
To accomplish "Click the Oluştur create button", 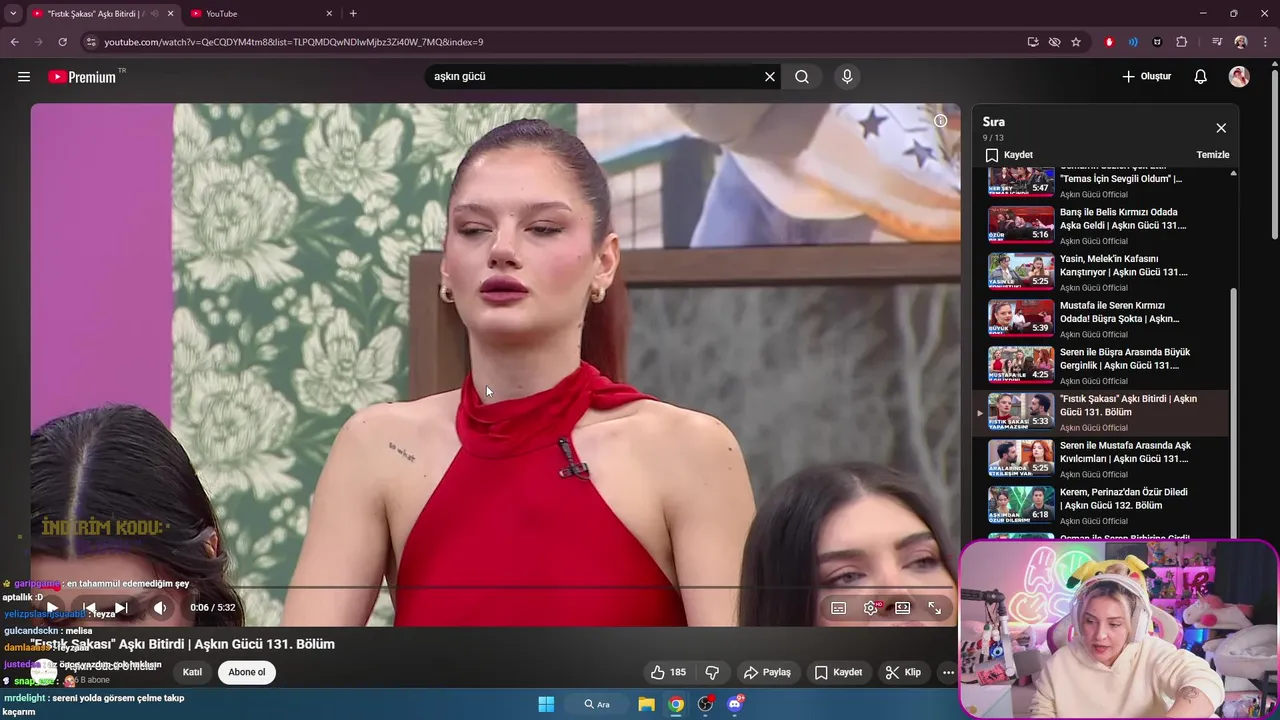I will 1146,77.
